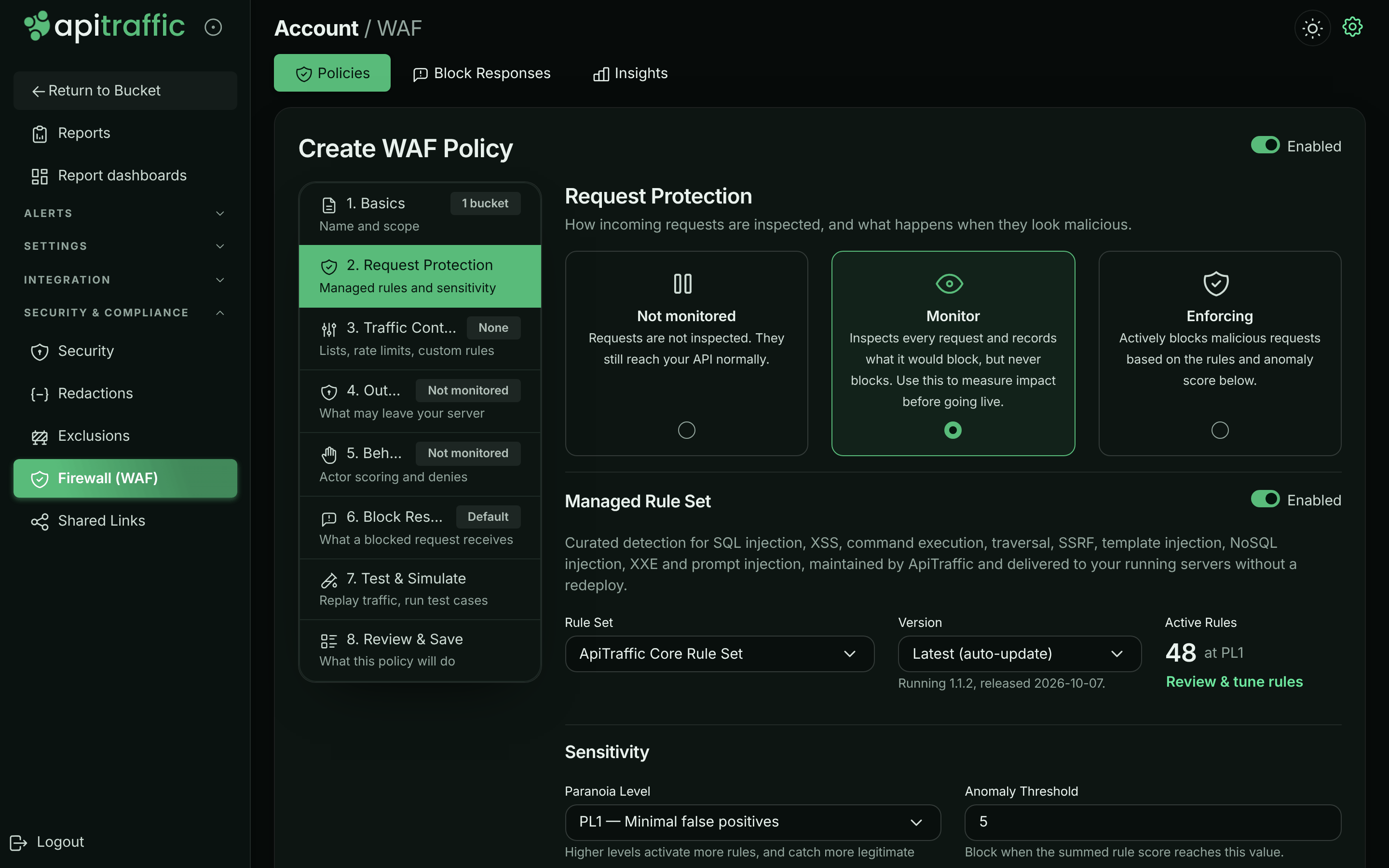The height and width of the screenshot is (868, 1389).
Task: Click the Monitor eye icon
Action: [949, 283]
